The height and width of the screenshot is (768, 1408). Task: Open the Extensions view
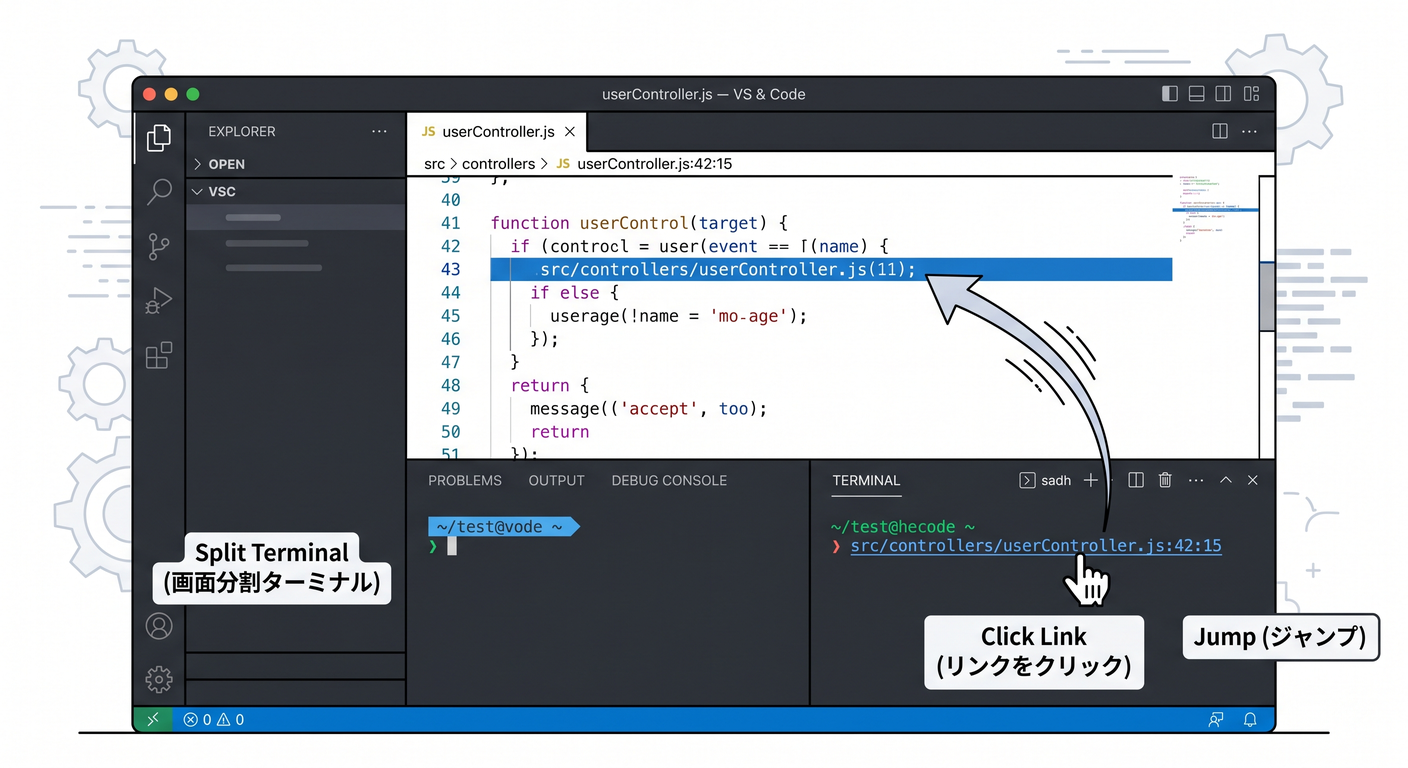[159, 355]
